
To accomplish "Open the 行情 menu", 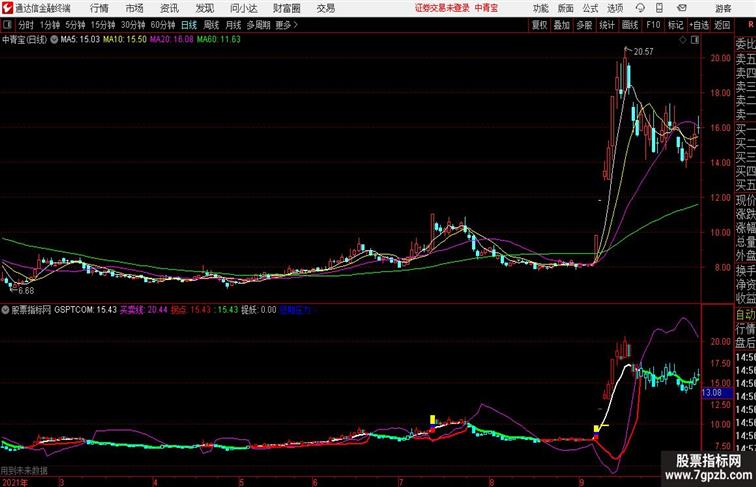I will (99, 8).
